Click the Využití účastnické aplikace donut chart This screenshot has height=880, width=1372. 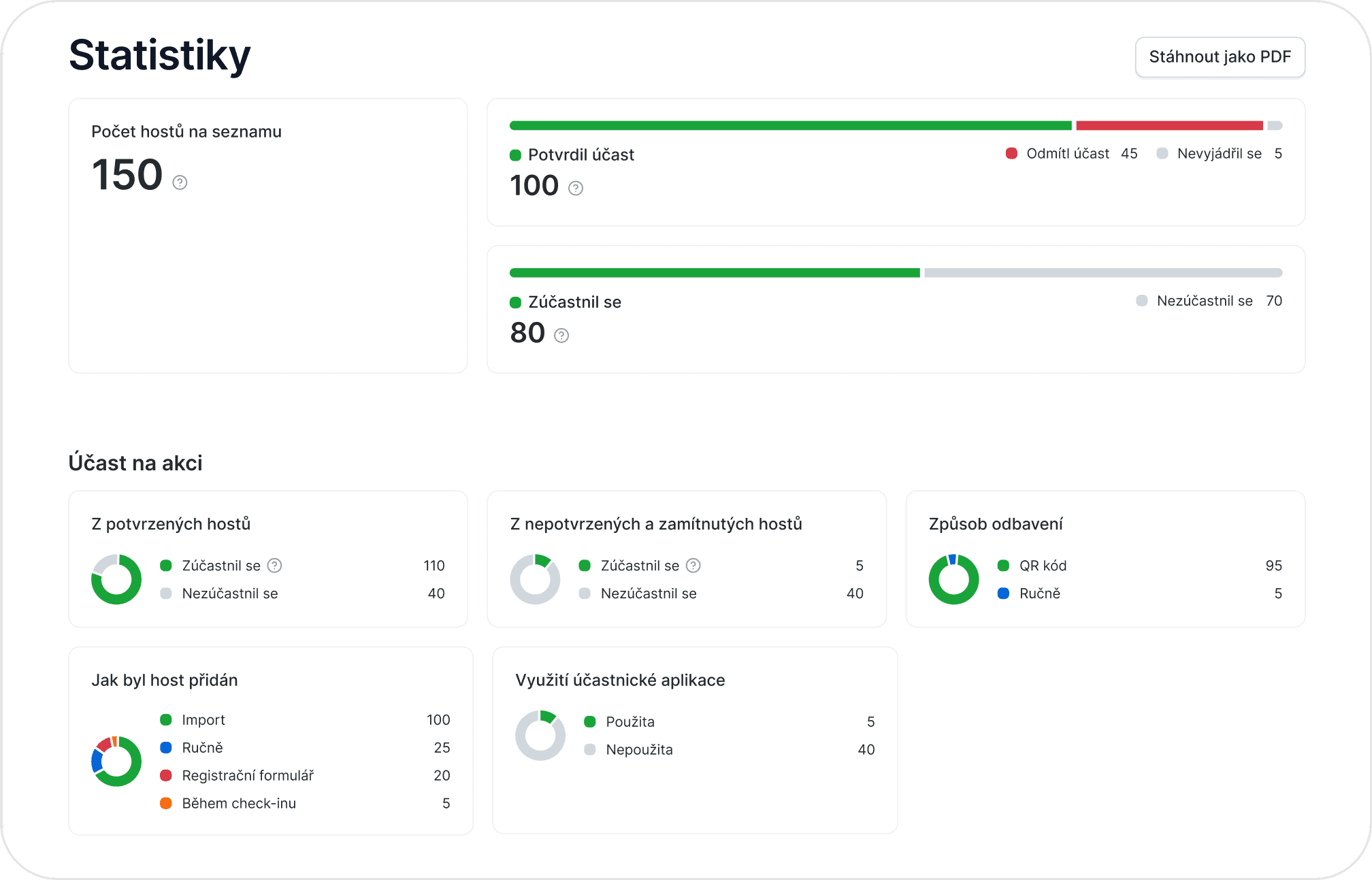[x=540, y=735]
